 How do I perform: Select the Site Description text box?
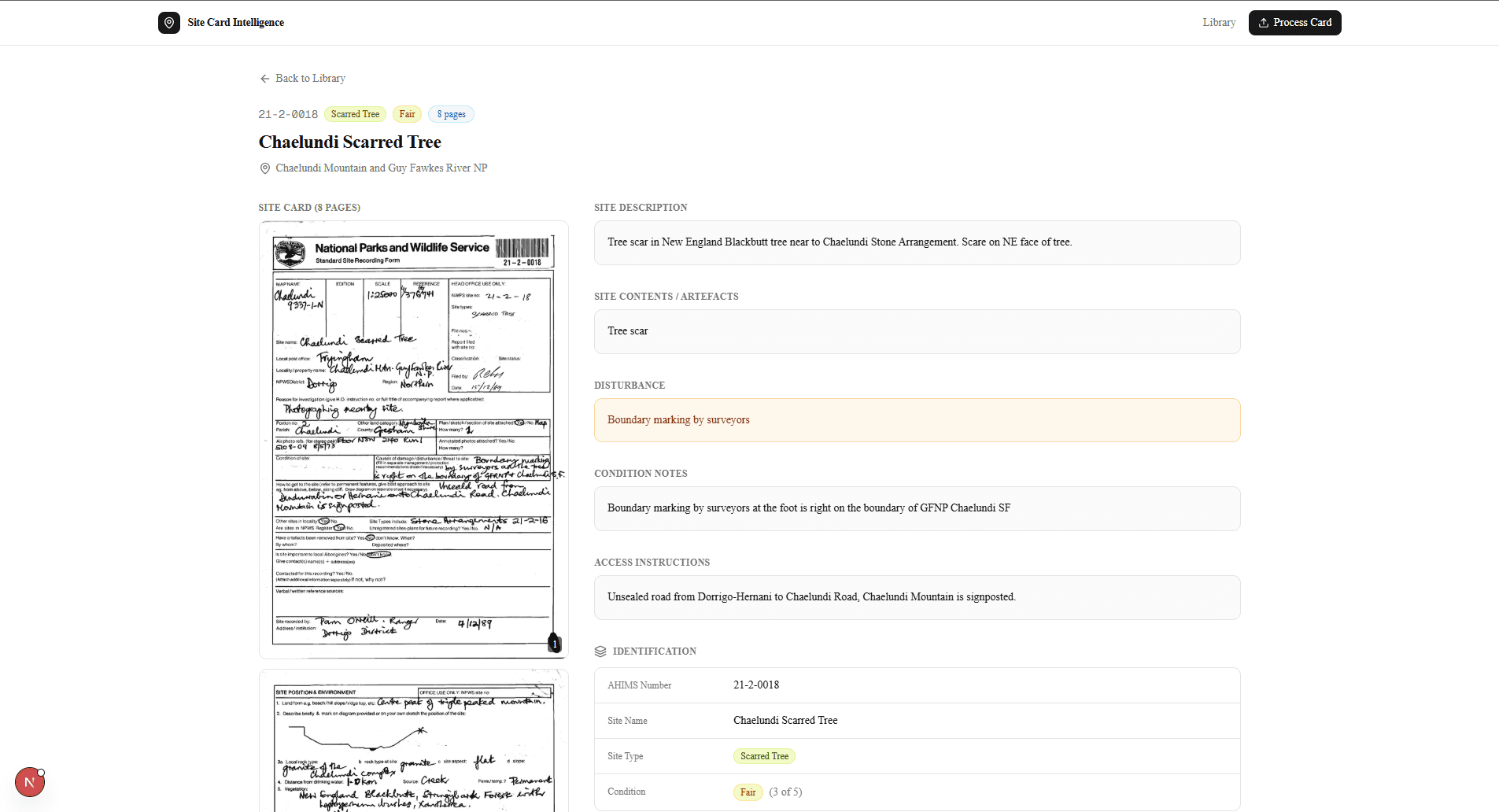point(917,242)
